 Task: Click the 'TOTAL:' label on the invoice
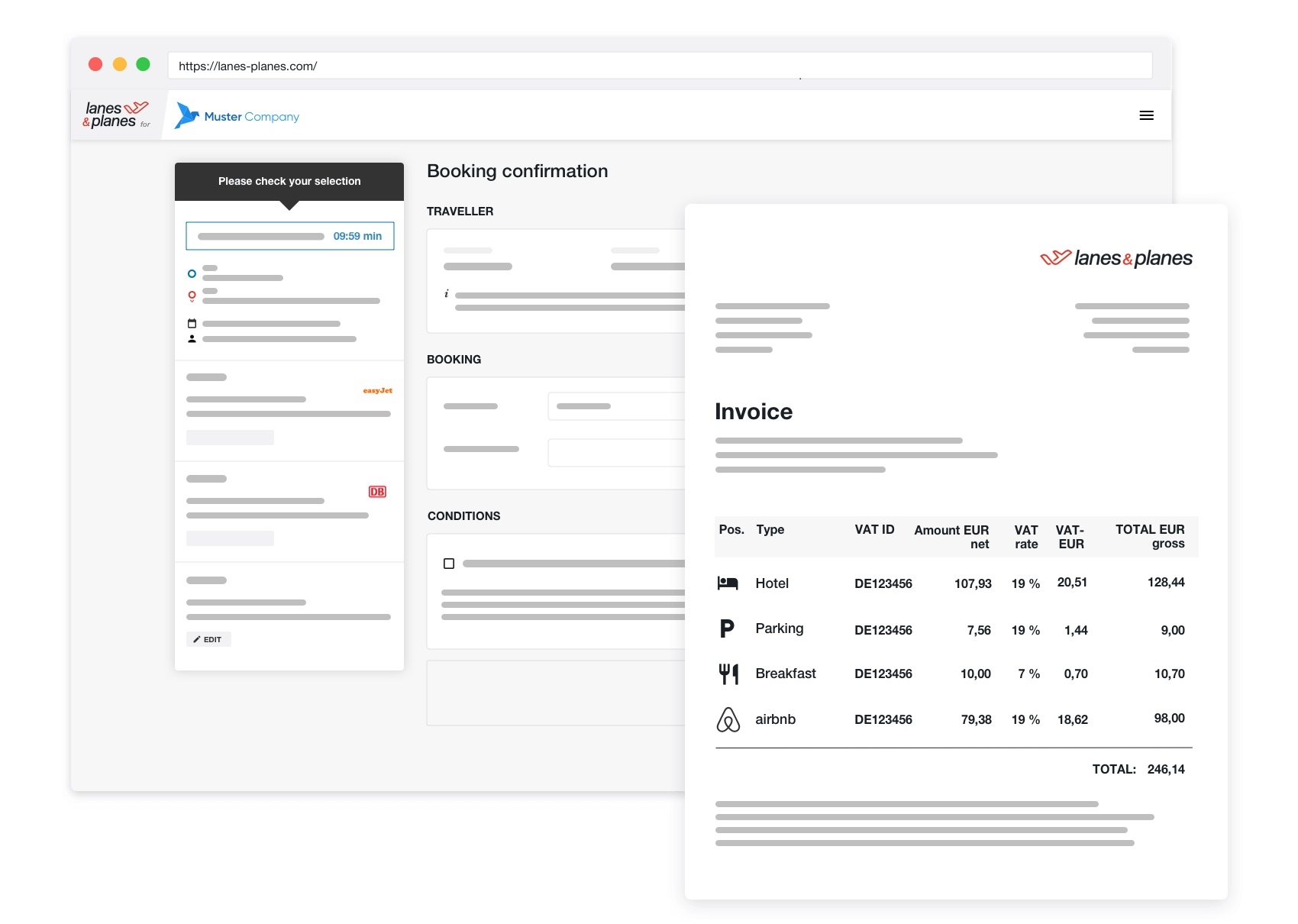1114,770
